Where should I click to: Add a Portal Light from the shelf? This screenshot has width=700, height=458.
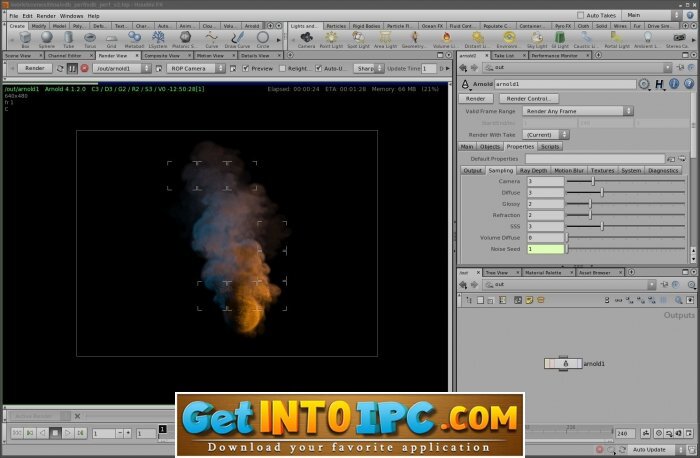click(x=617, y=39)
